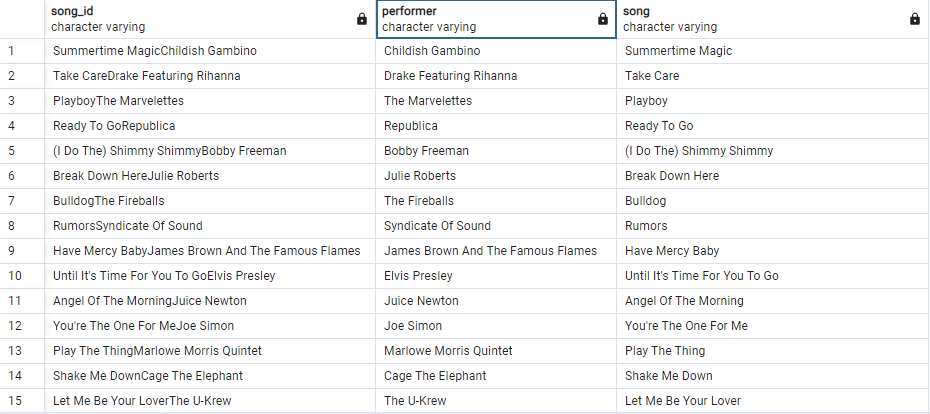Select row number 10
The width and height of the screenshot is (930, 414).
pos(11,276)
